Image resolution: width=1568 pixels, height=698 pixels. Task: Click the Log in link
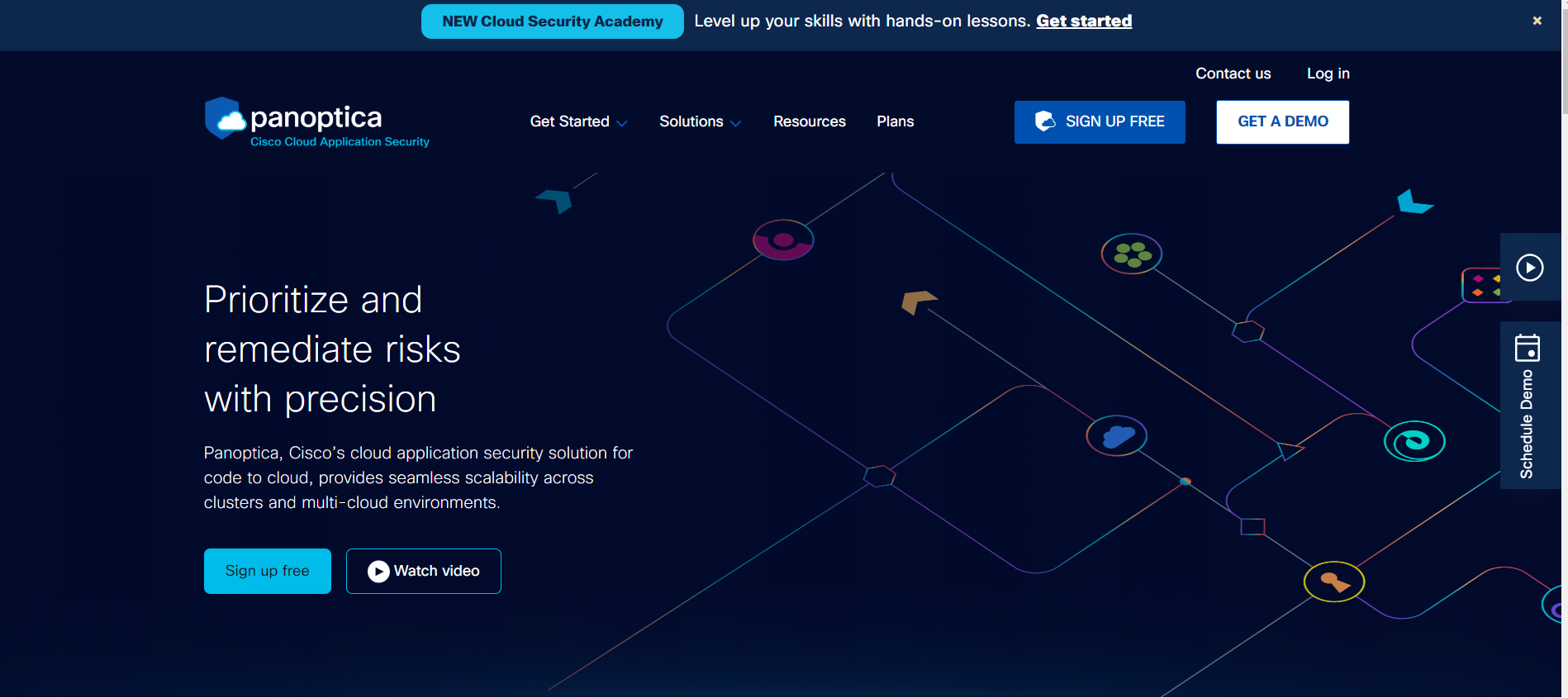tap(1328, 74)
